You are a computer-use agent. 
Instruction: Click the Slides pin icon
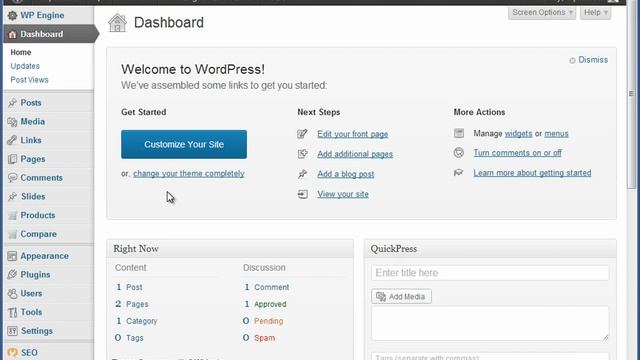(12, 197)
